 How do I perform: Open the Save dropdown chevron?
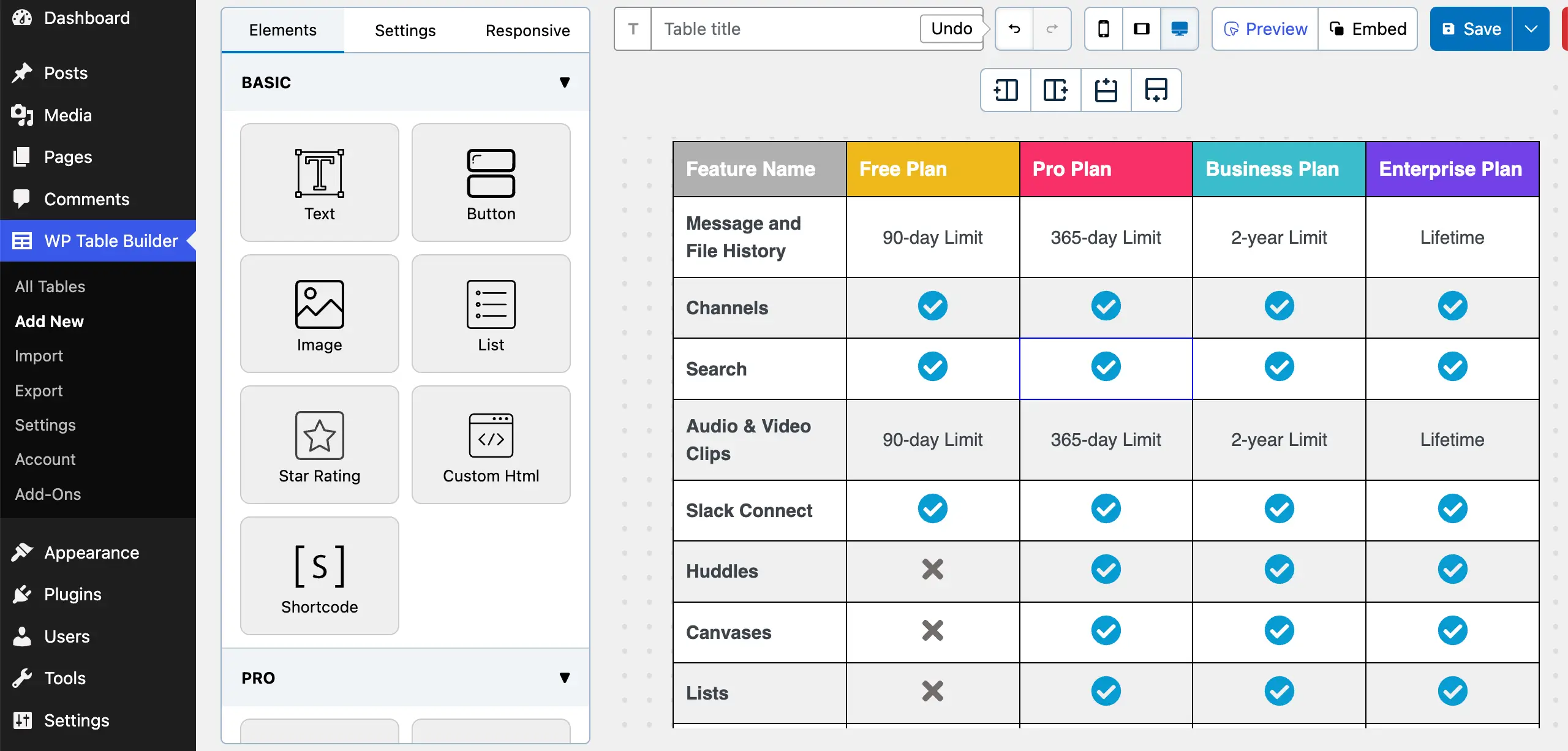(1531, 29)
